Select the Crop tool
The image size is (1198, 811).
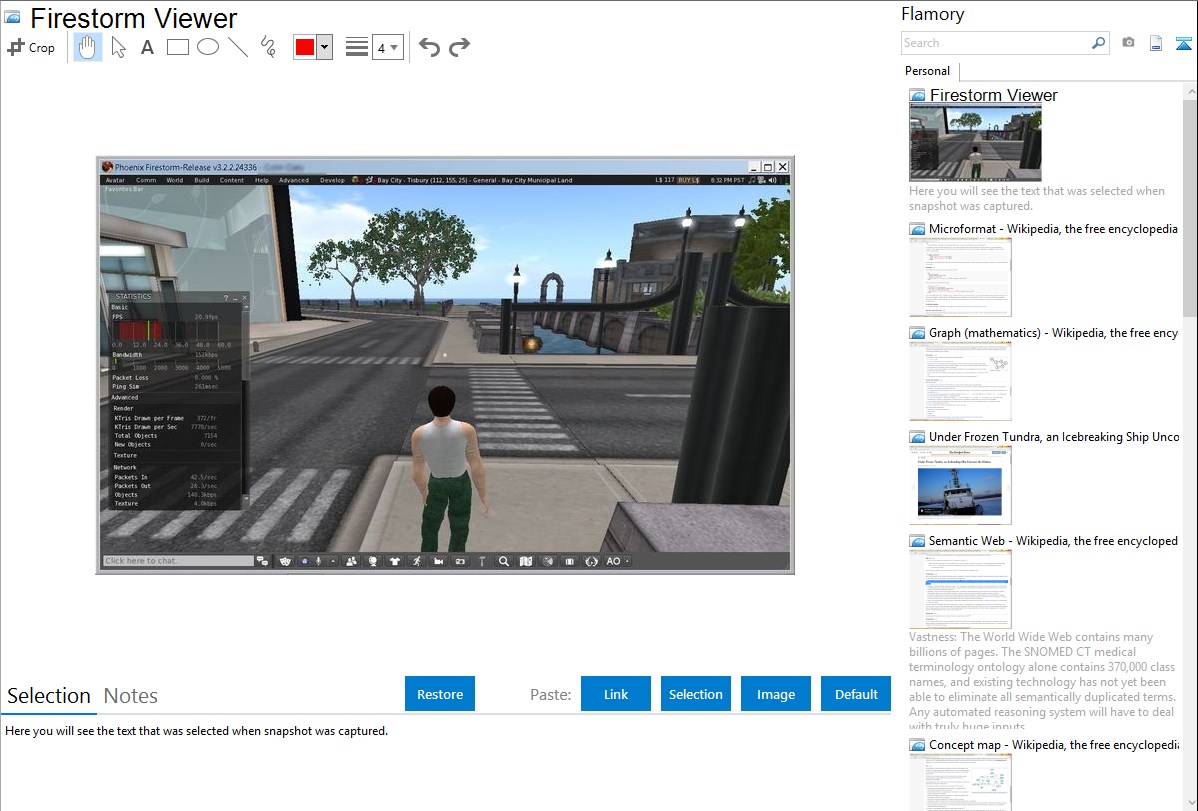tap(31, 47)
